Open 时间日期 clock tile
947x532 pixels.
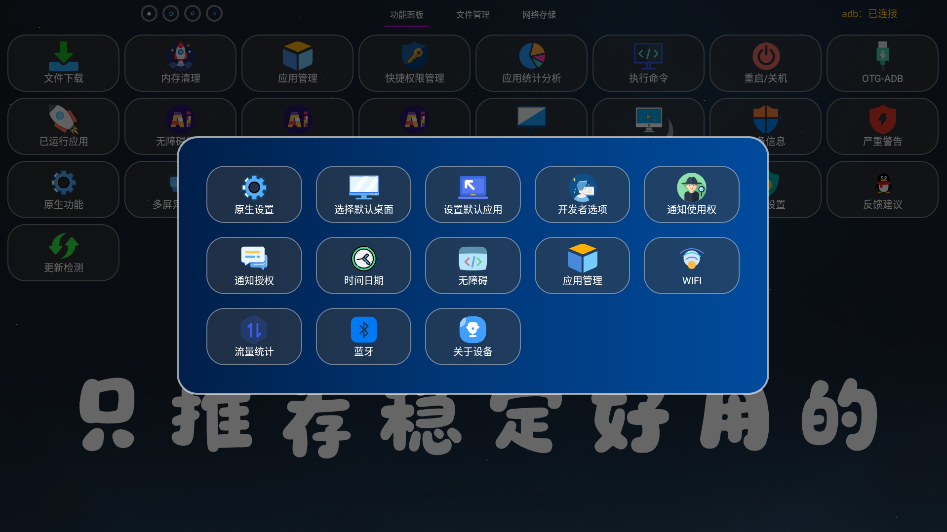click(364, 266)
